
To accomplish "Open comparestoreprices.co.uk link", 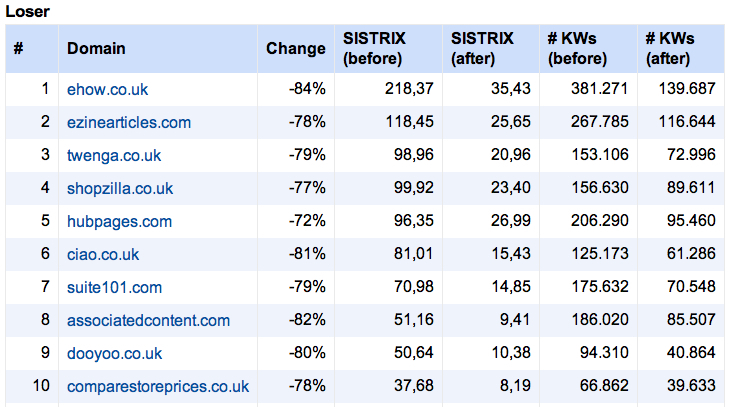I will 158,387.
